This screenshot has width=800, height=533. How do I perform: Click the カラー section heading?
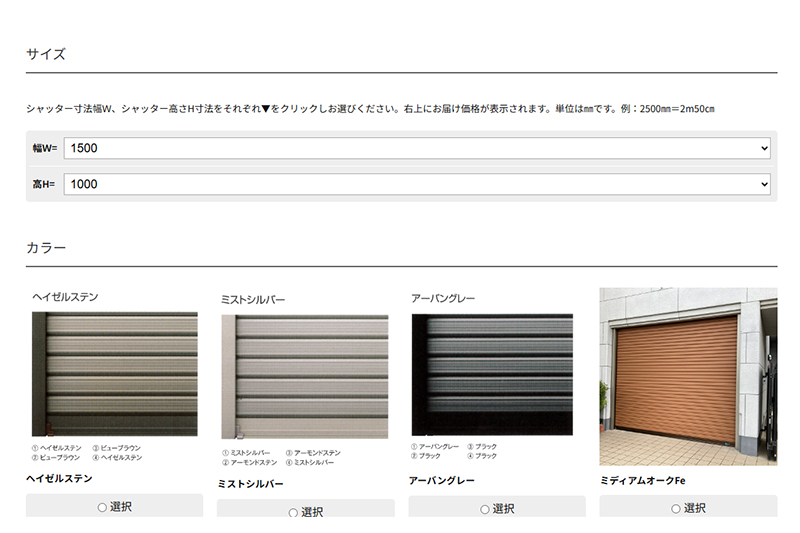coord(46,248)
